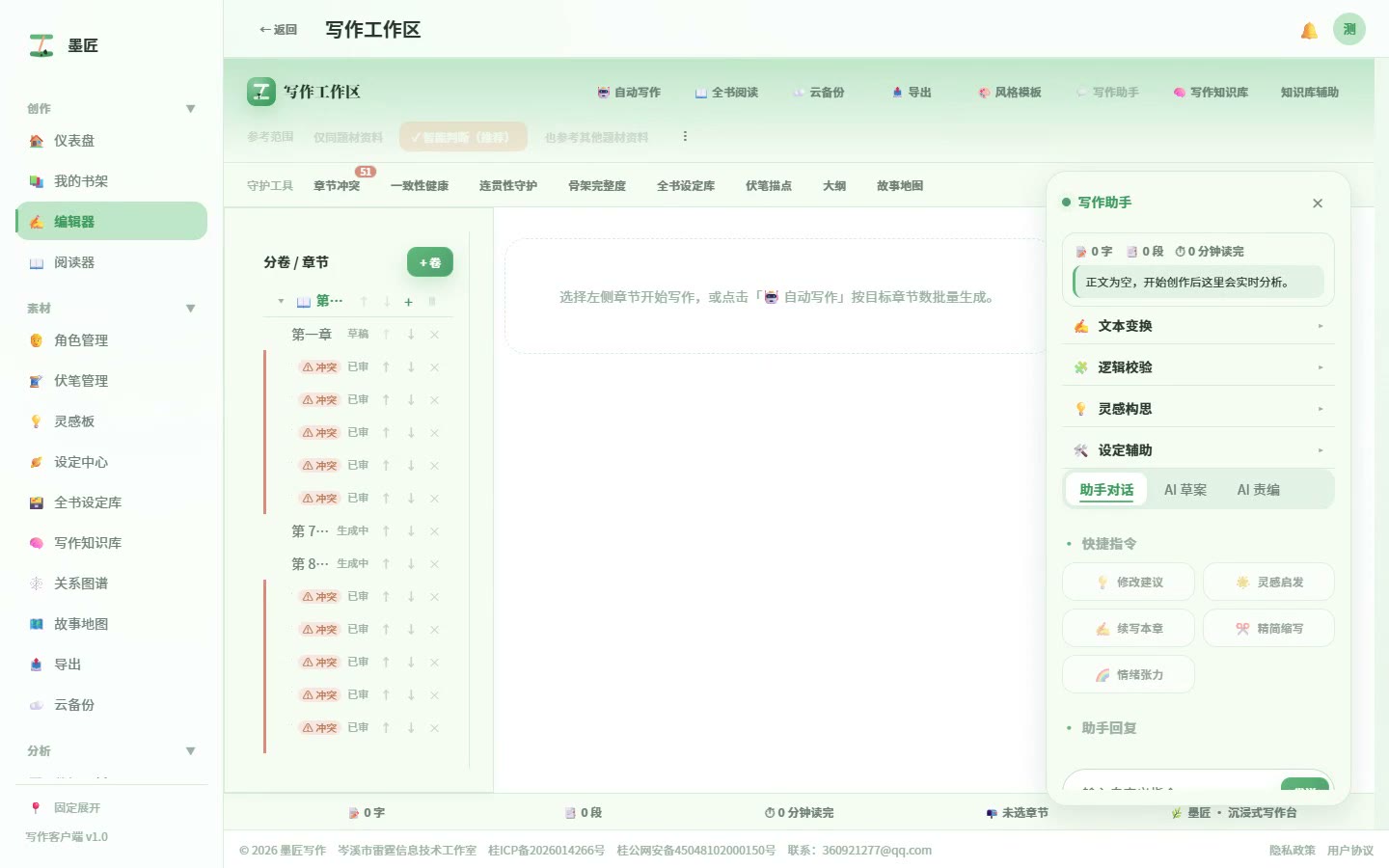Click the 我的书架 bookshelf icon
Image resolution: width=1389 pixels, height=868 pixels.
37,181
